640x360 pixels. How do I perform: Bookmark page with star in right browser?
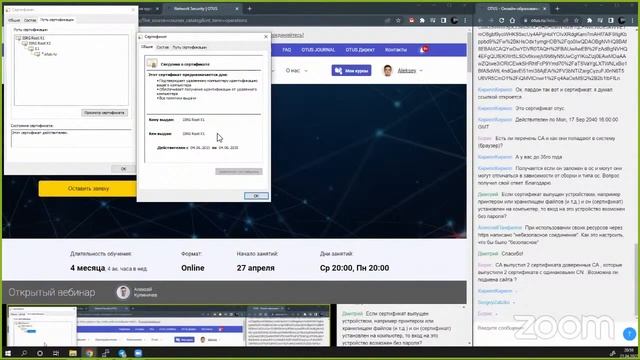point(576,20)
